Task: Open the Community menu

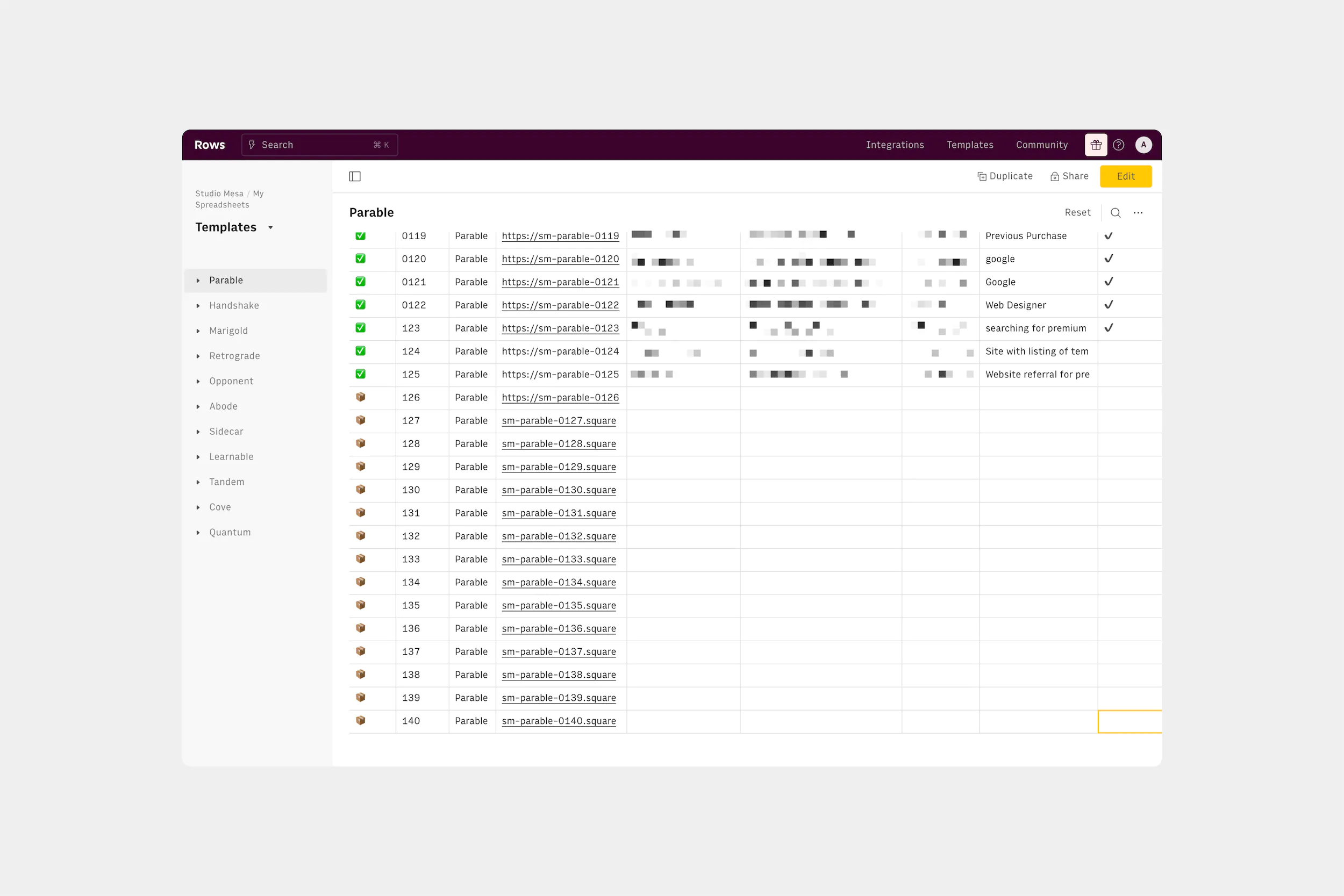Action: [1042, 145]
